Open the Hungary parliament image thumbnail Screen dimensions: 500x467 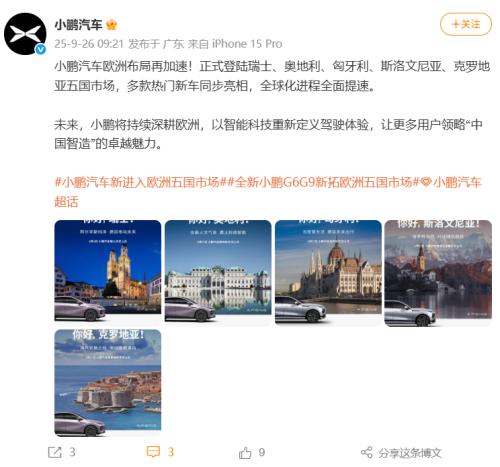tap(328, 272)
